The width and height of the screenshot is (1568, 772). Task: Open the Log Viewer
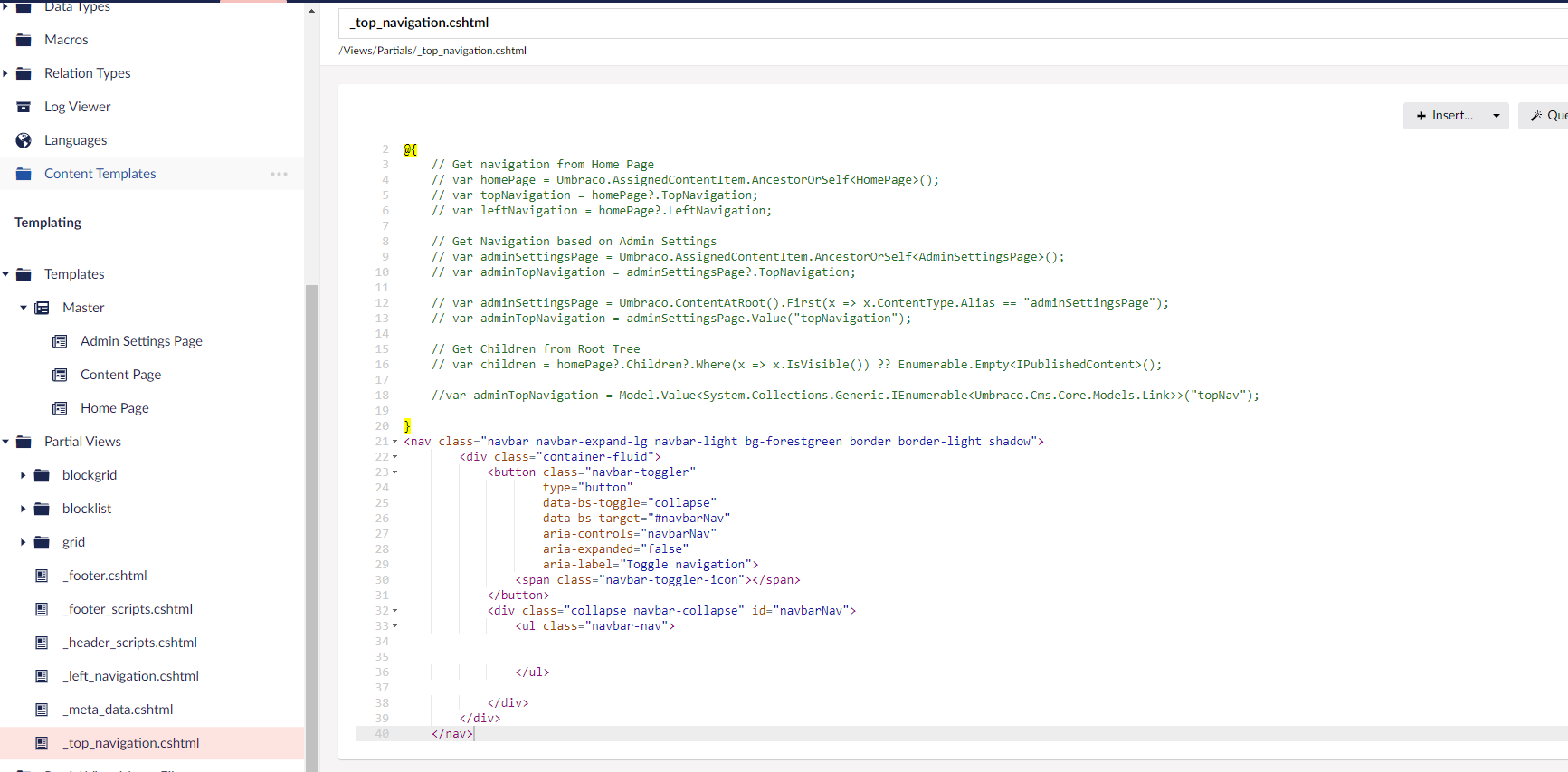click(x=77, y=107)
